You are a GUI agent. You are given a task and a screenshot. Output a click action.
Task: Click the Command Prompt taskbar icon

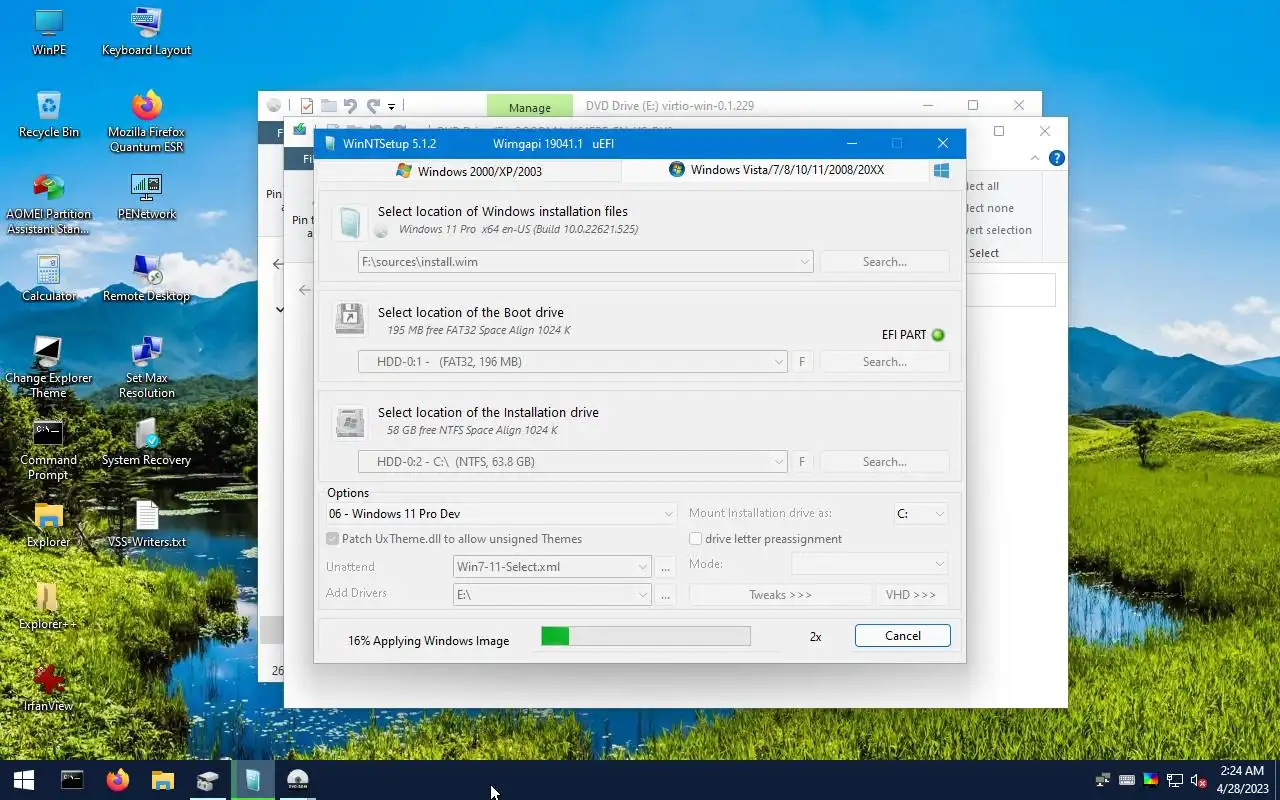click(72, 780)
